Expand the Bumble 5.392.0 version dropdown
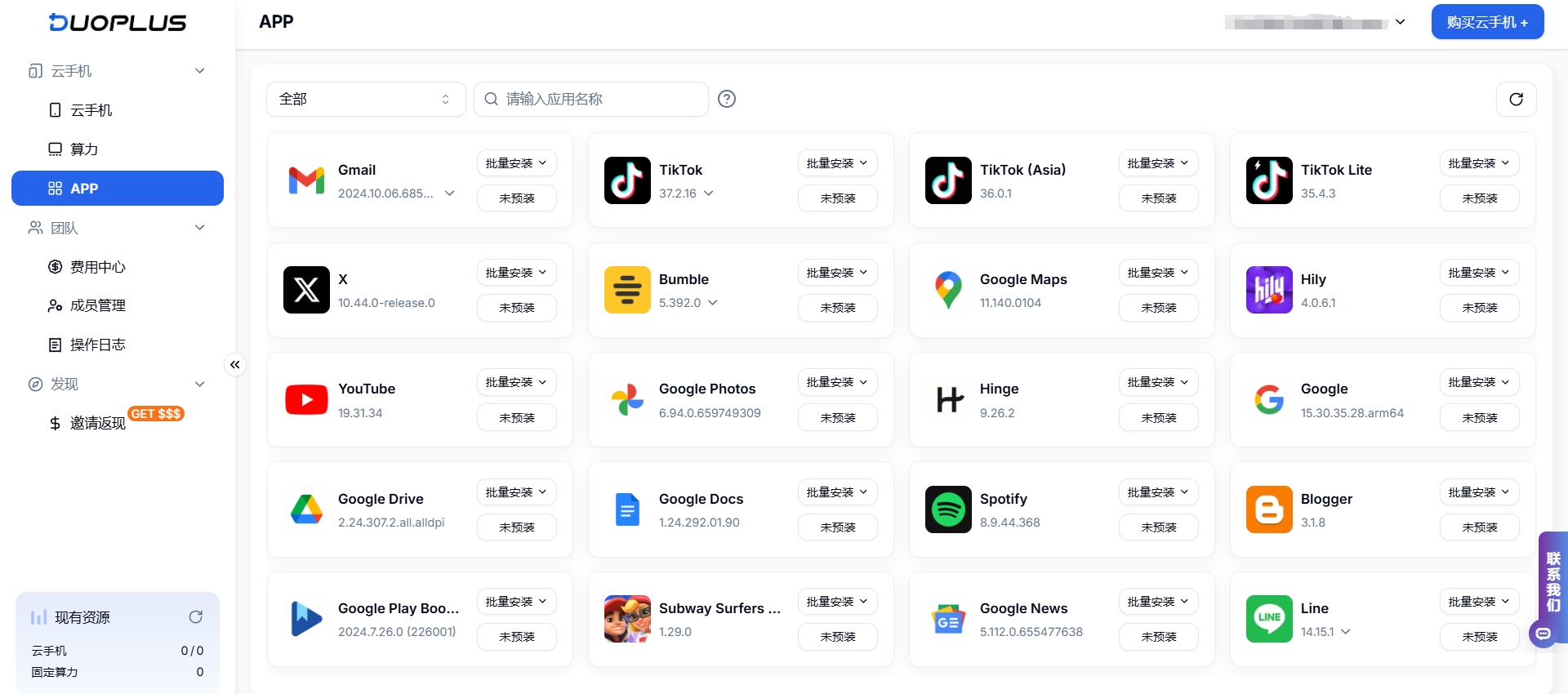The height and width of the screenshot is (694, 1568). pyautogui.click(x=713, y=303)
